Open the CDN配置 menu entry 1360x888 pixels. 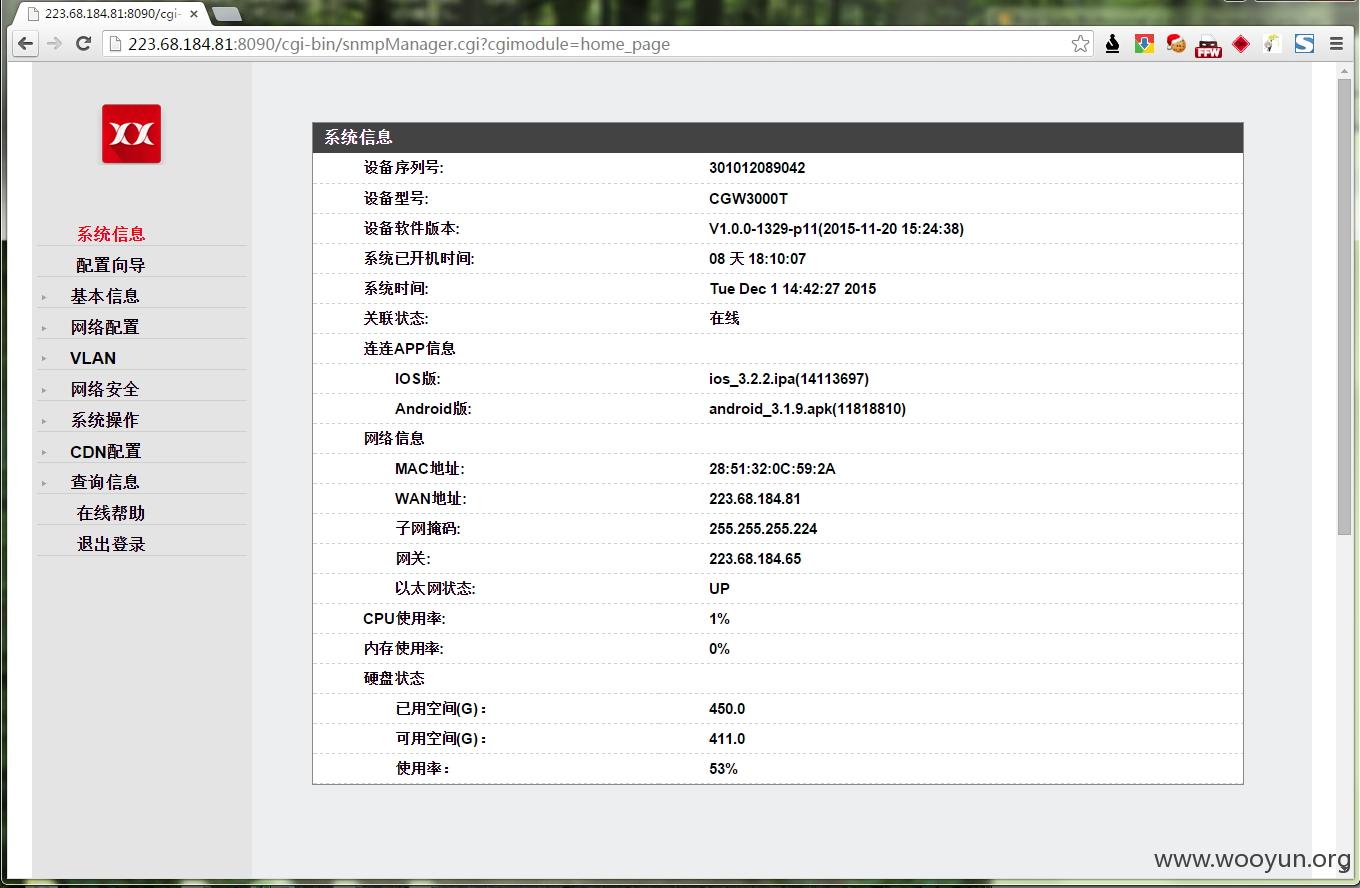click(x=105, y=451)
